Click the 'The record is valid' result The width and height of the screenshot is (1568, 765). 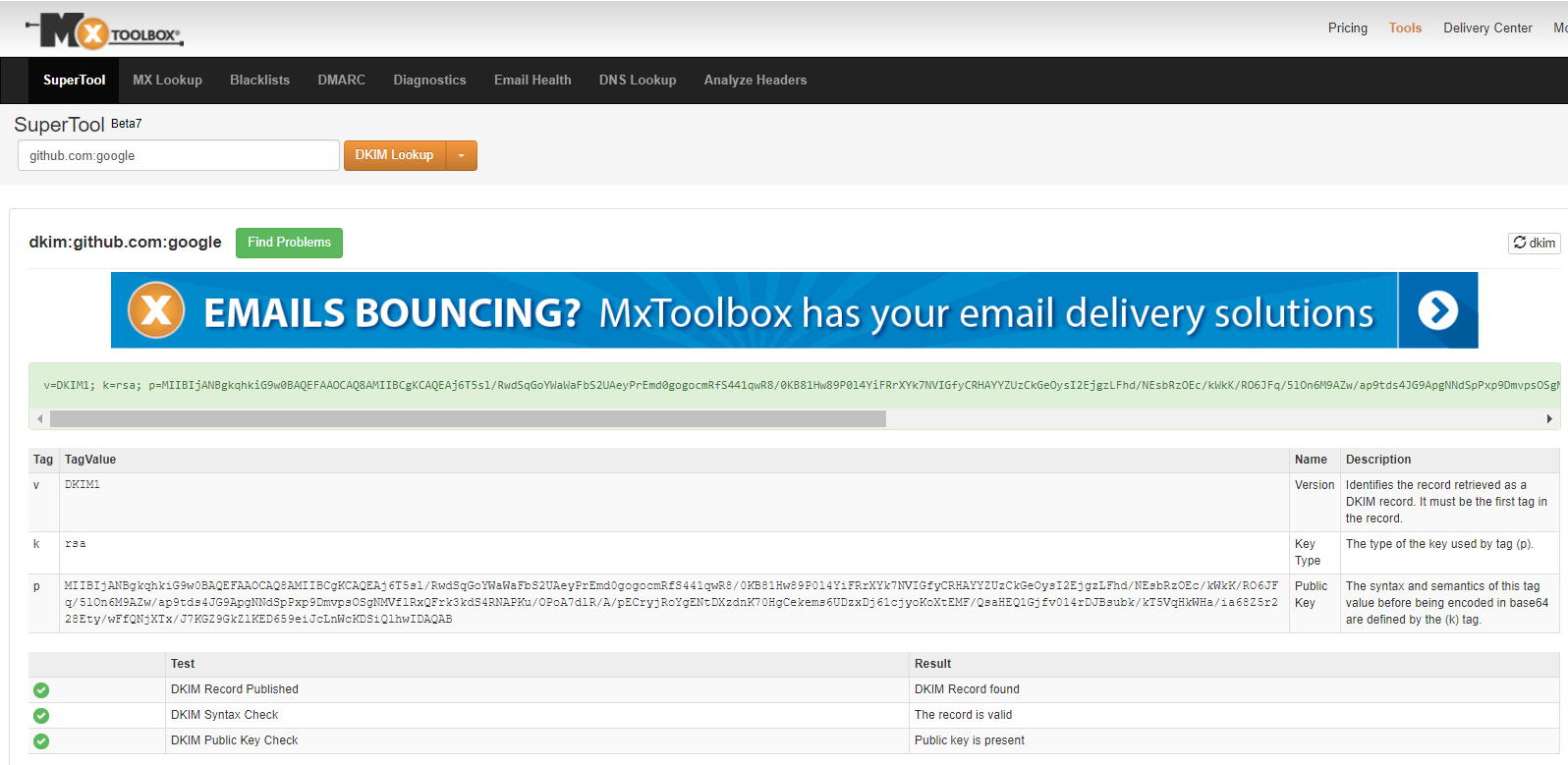[x=963, y=715]
